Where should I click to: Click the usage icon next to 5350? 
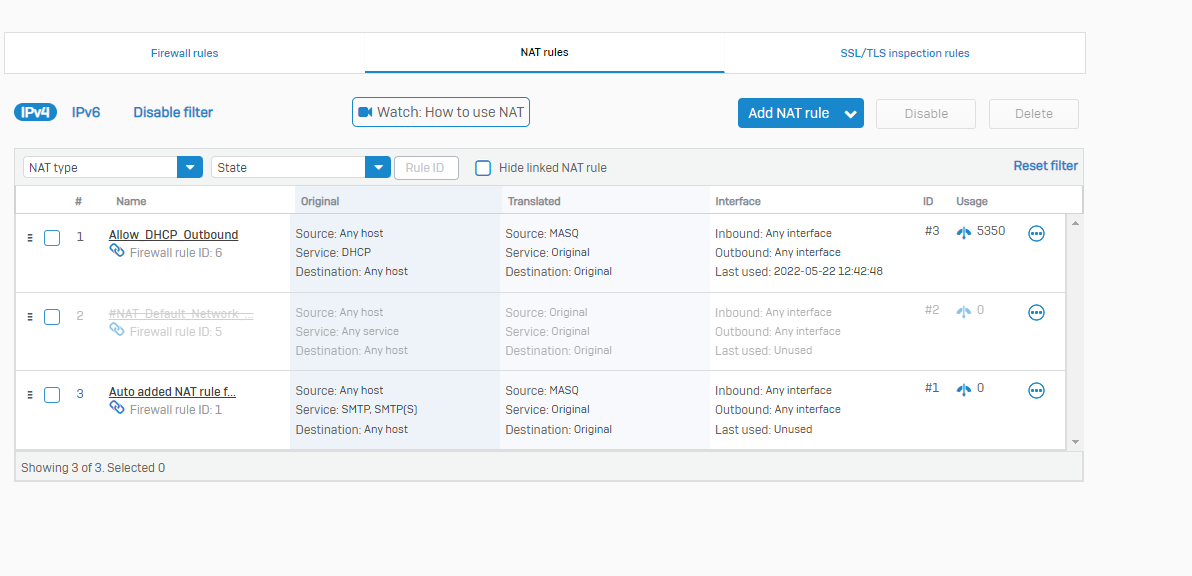pos(964,233)
